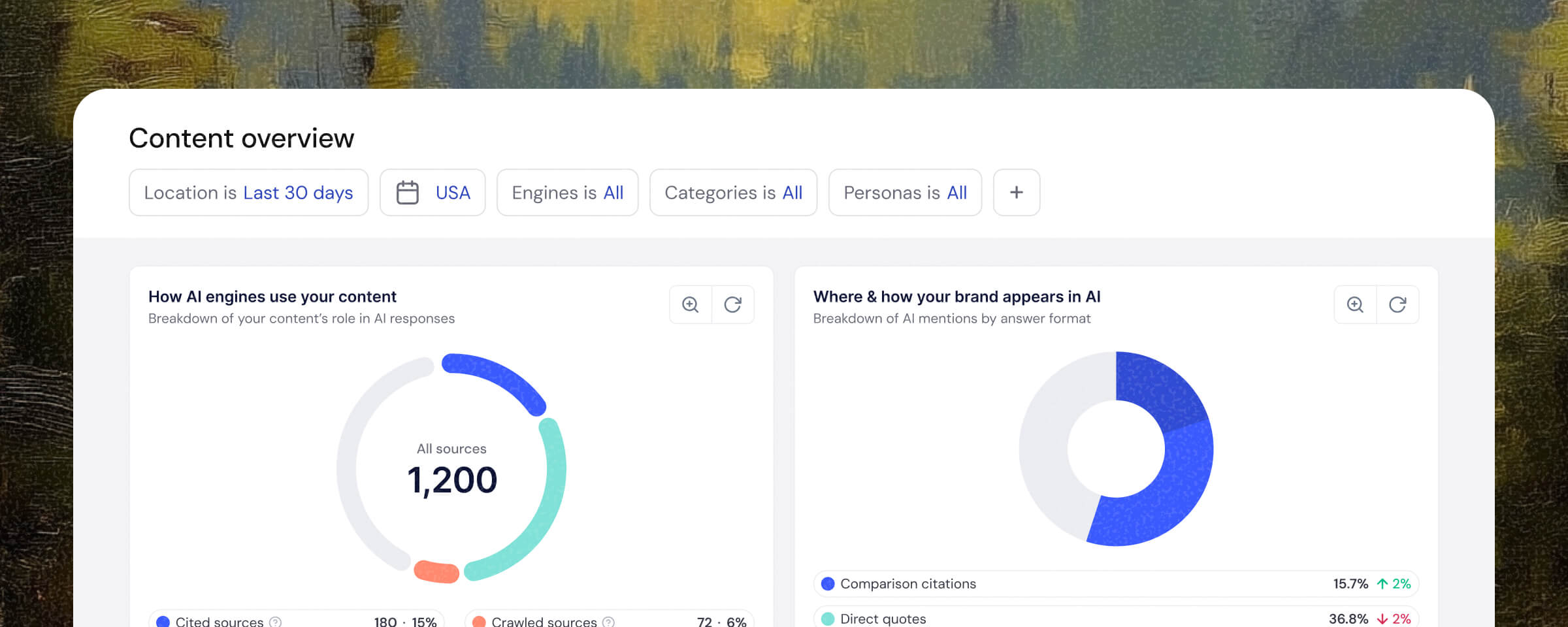Click the blue Comparison citations color dot
Viewport: 1568px width, 627px height.
pyautogui.click(x=828, y=584)
